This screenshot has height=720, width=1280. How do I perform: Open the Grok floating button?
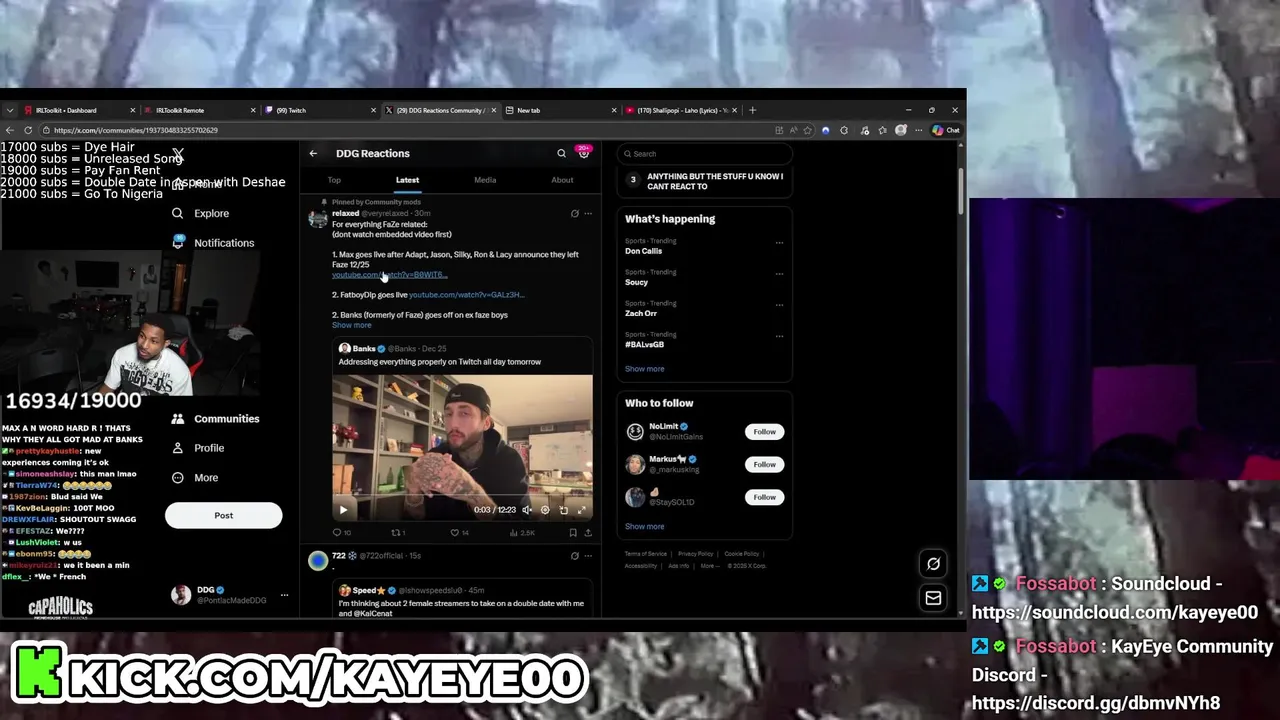[x=933, y=564]
